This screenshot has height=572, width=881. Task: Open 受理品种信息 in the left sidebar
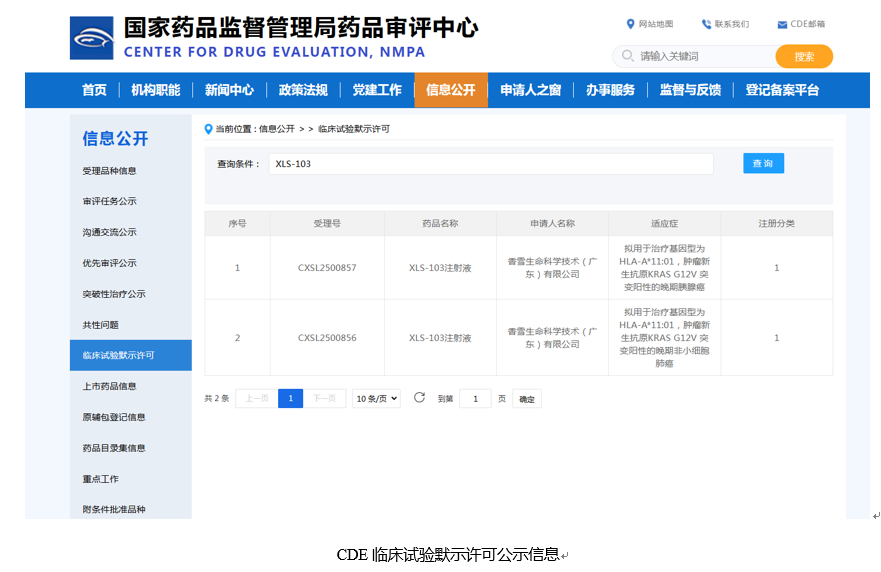point(110,171)
